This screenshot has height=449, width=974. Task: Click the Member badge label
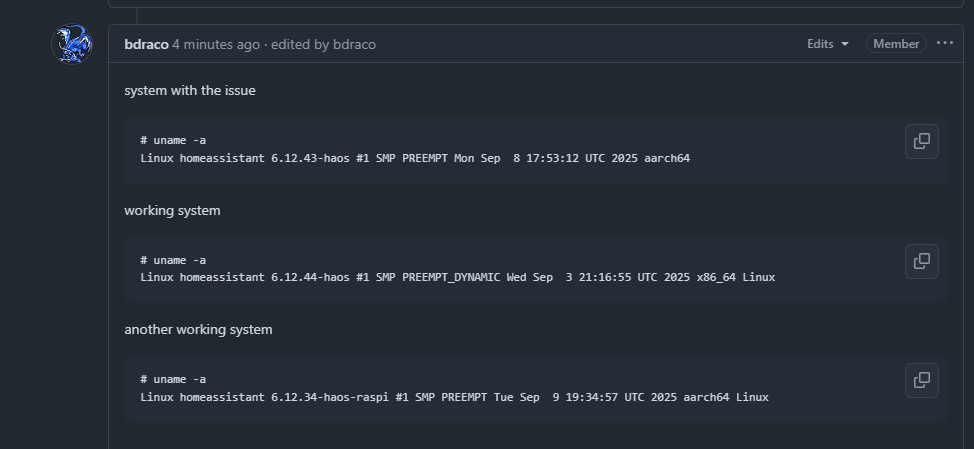click(896, 44)
